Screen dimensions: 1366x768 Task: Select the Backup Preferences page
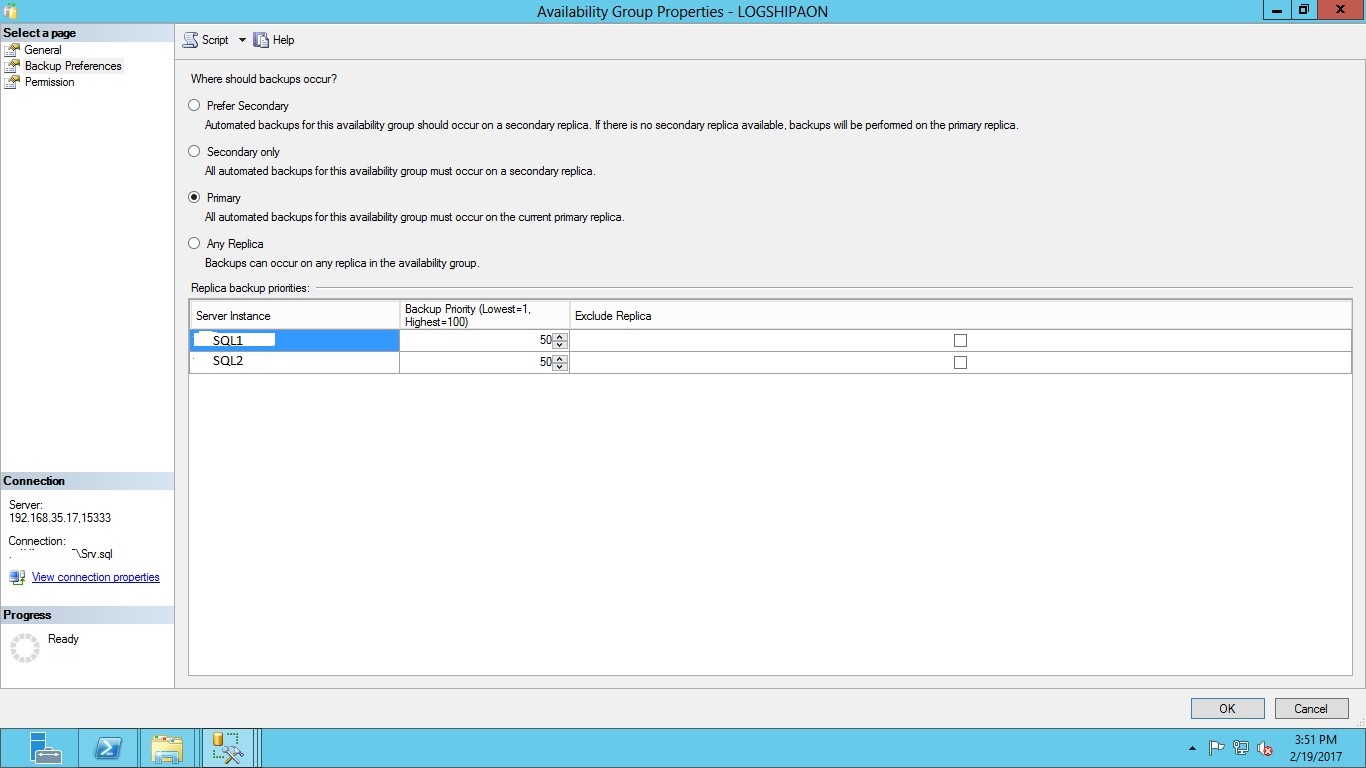pyautogui.click(x=73, y=66)
